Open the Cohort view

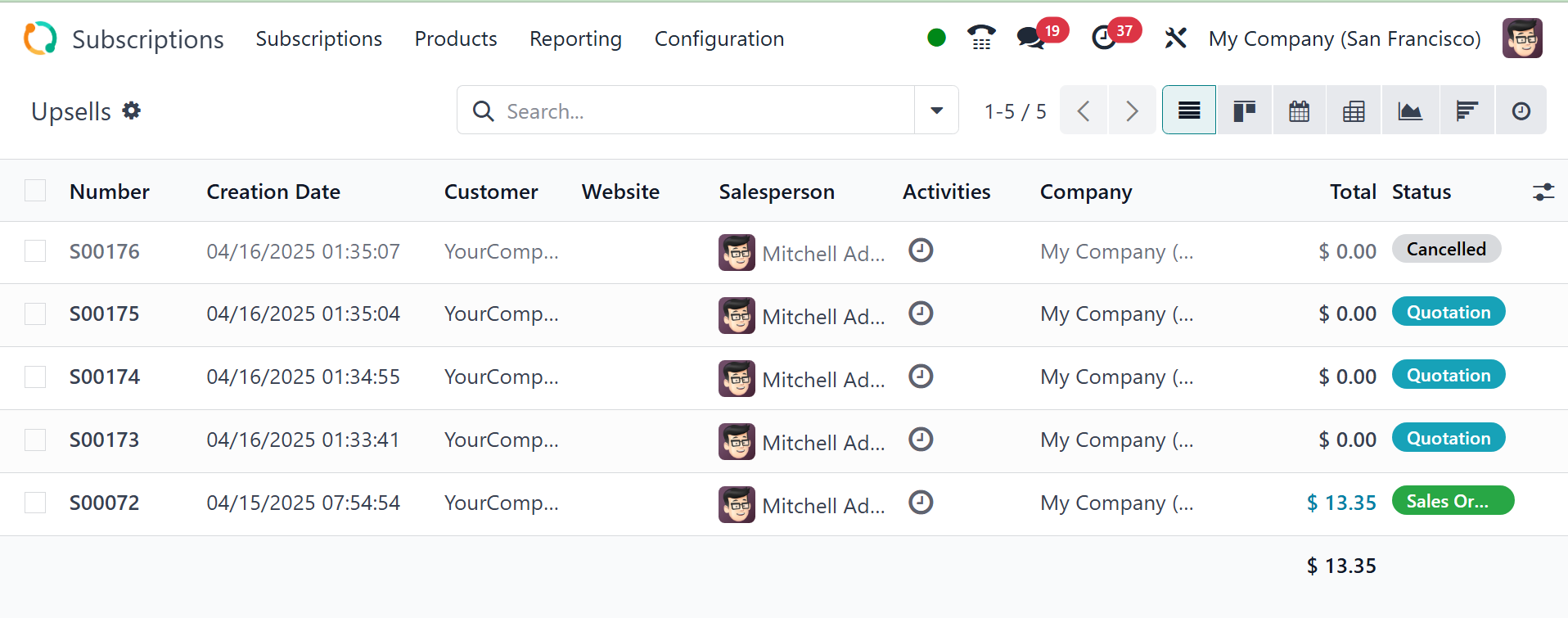pos(1467,111)
